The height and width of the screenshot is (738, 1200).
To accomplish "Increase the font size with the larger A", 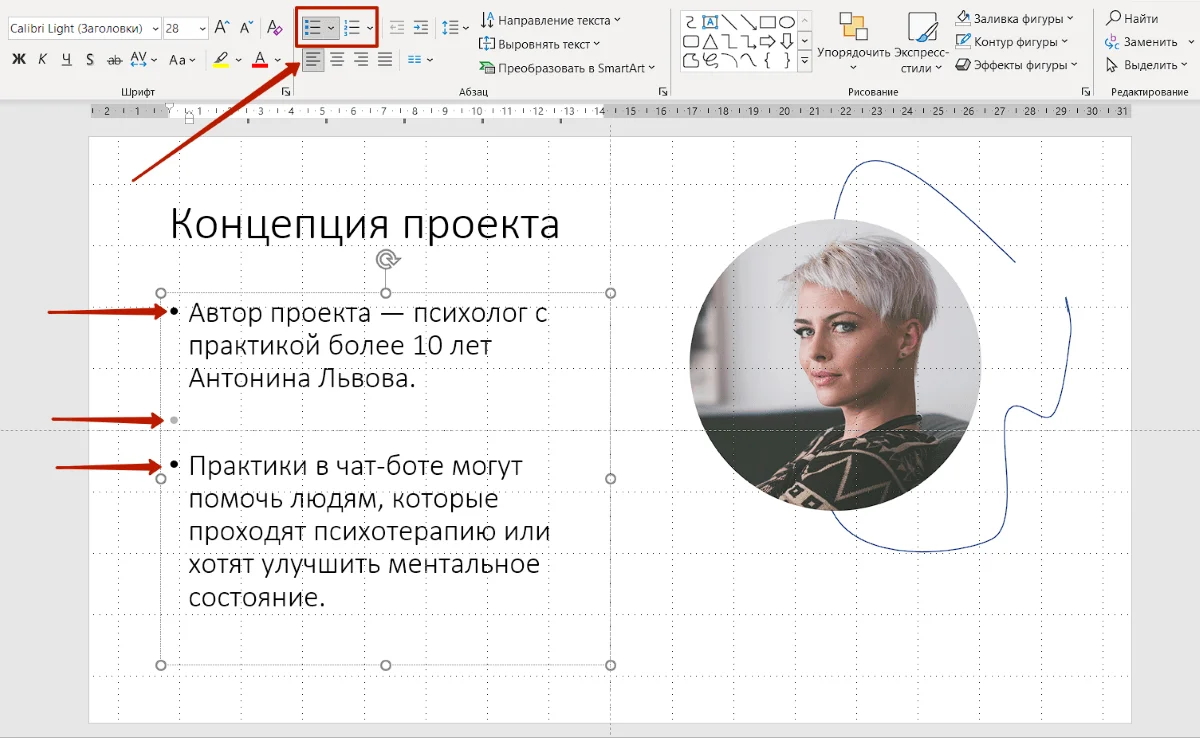I will tap(223, 28).
